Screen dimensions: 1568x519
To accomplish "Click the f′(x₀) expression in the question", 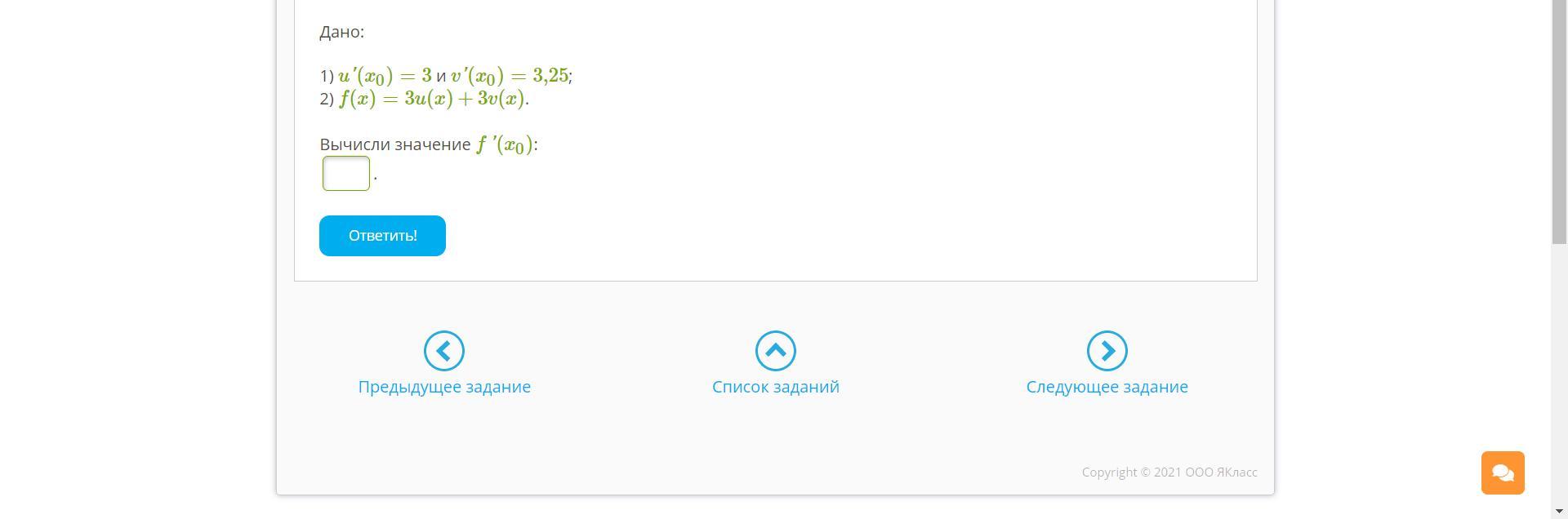I will (505, 145).
